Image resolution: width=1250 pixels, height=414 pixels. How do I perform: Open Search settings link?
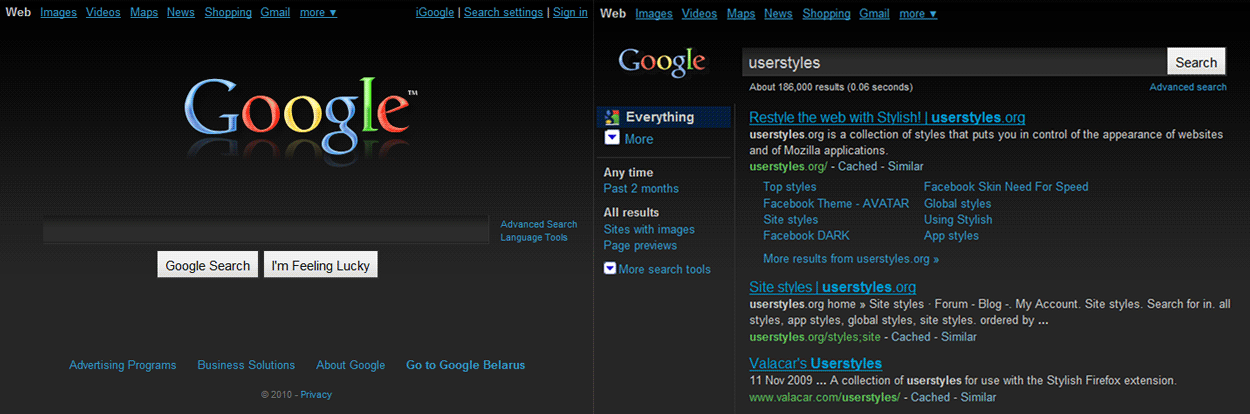pyautogui.click(x=504, y=13)
